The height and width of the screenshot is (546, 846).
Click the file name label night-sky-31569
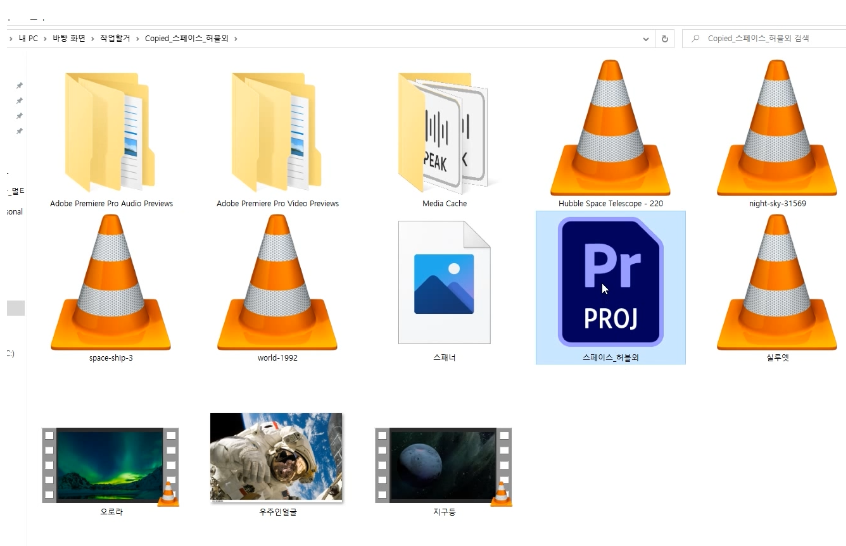click(x=777, y=203)
